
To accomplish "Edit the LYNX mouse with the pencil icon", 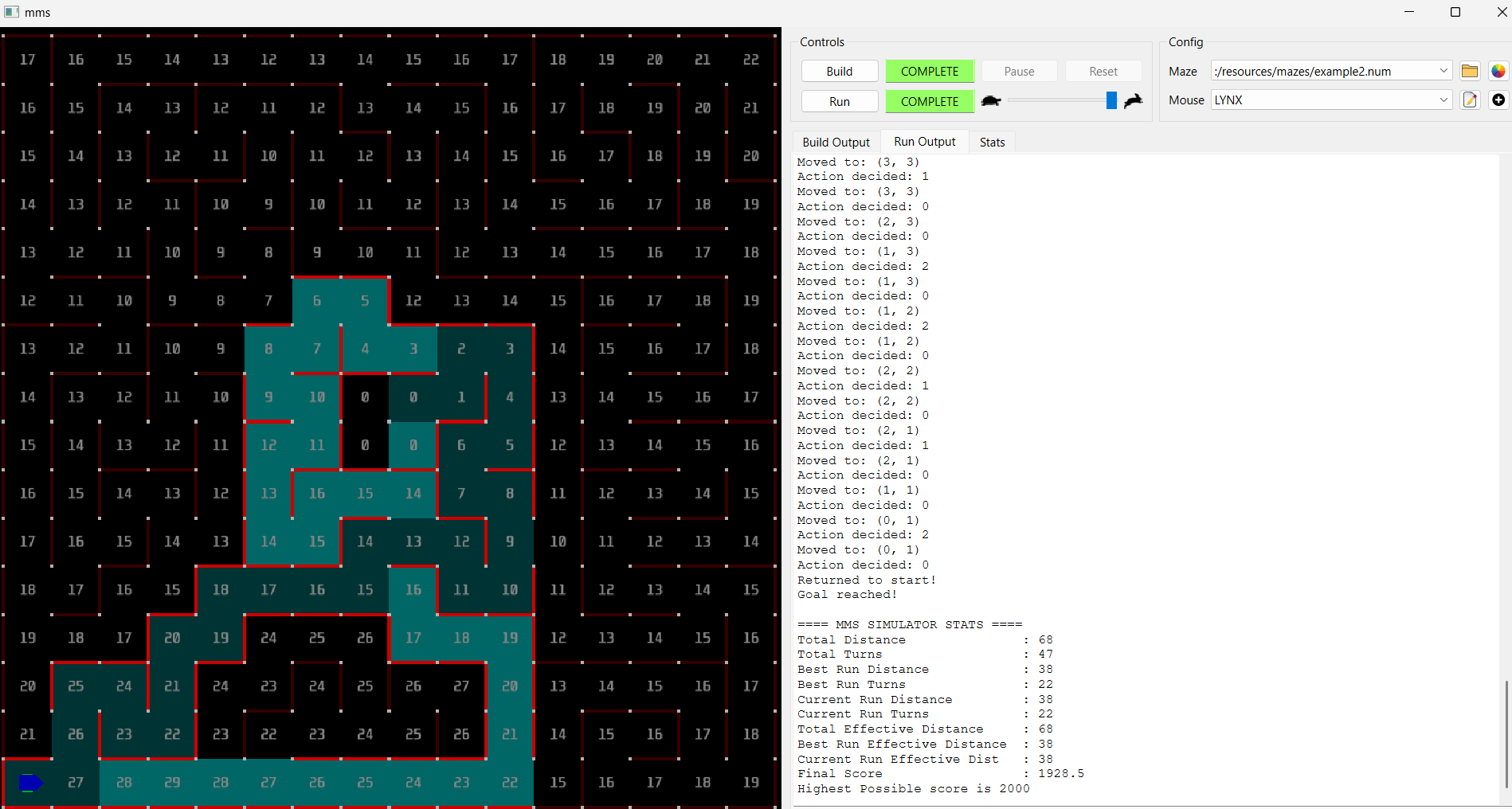I will (x=1470, y=100).
